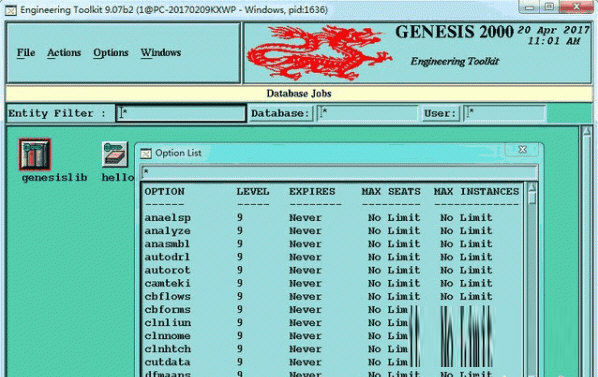Screen dimensions: 598x377
Task: Click the EXPIRES column header
Action: tap(312, 191)
